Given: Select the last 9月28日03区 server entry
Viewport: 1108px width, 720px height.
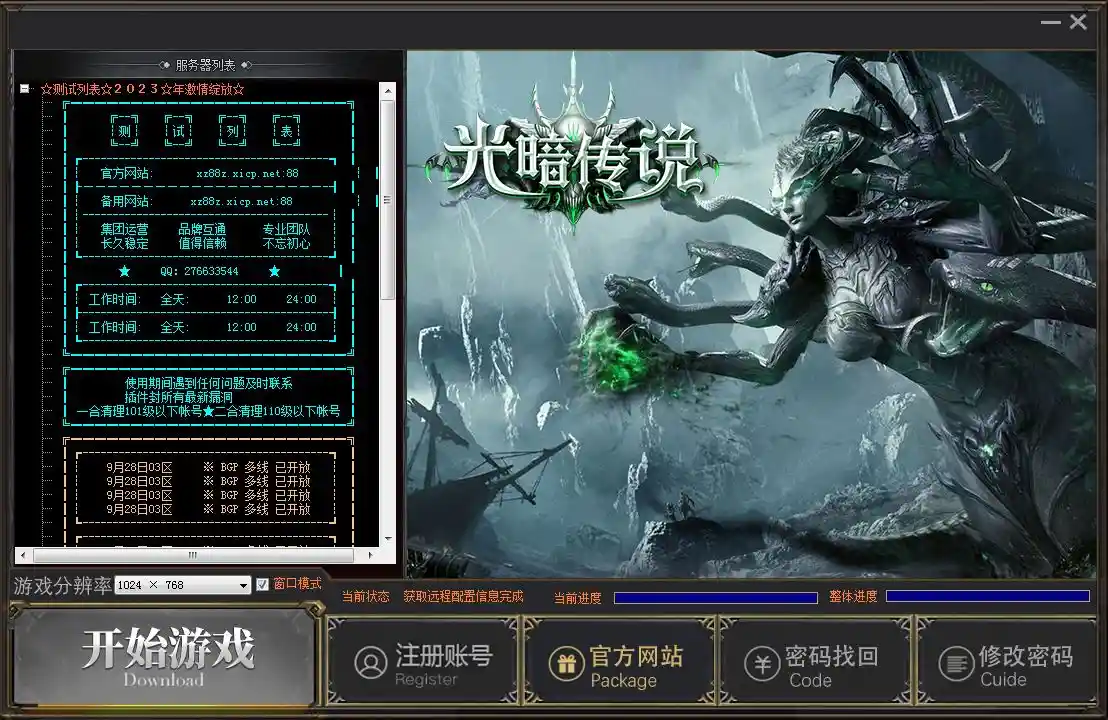Looking at the screenshot, I should pyautogui.click(x=208, y=509).
